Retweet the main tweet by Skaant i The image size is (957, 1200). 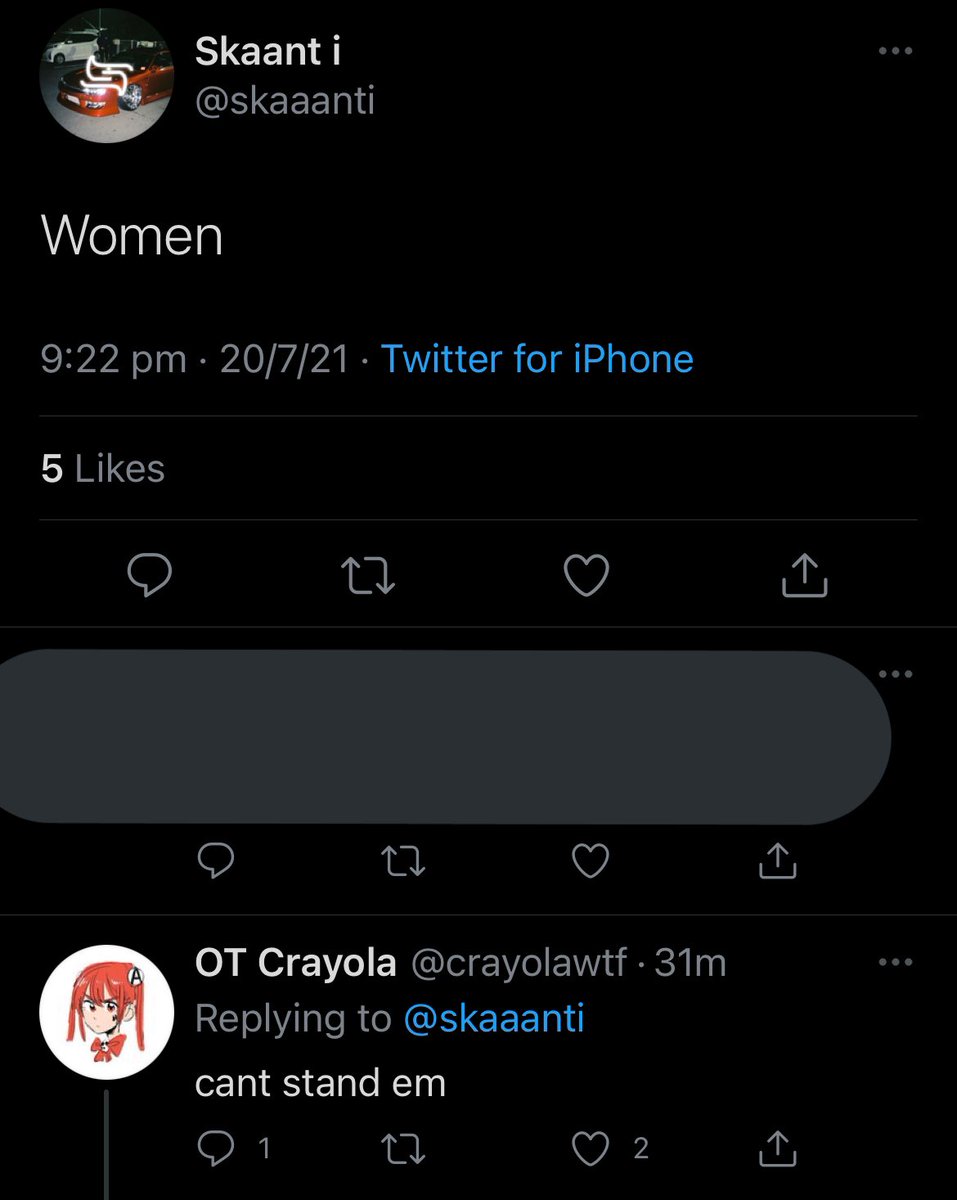367,576
